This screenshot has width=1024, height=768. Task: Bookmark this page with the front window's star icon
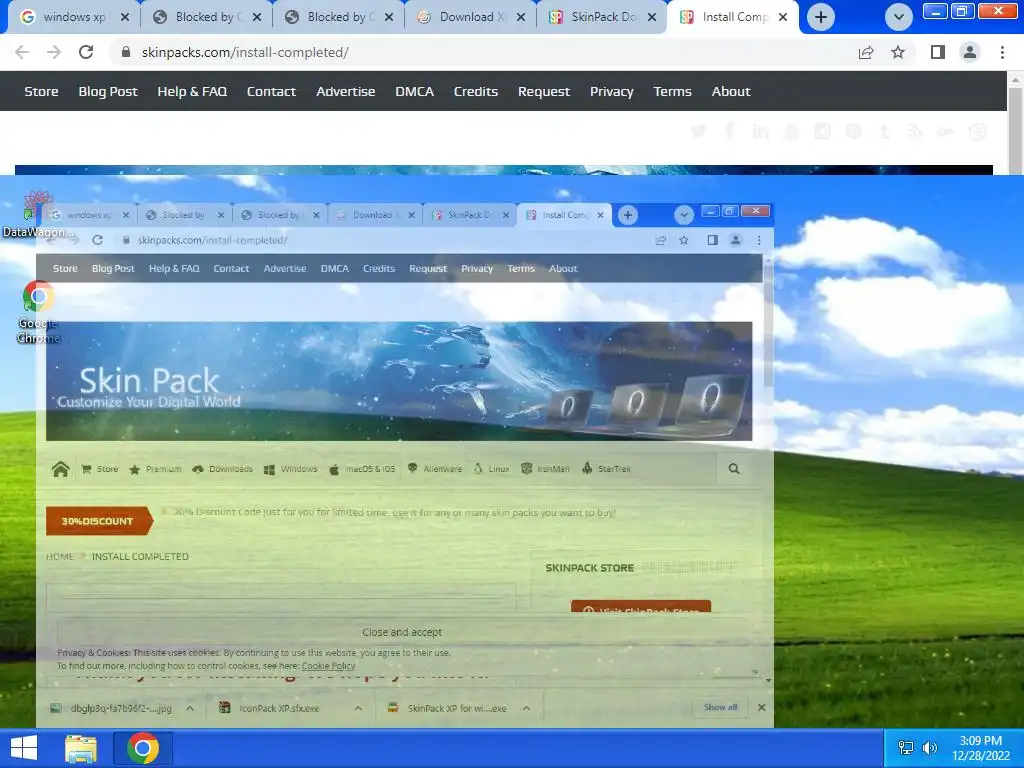coord(898,52)
